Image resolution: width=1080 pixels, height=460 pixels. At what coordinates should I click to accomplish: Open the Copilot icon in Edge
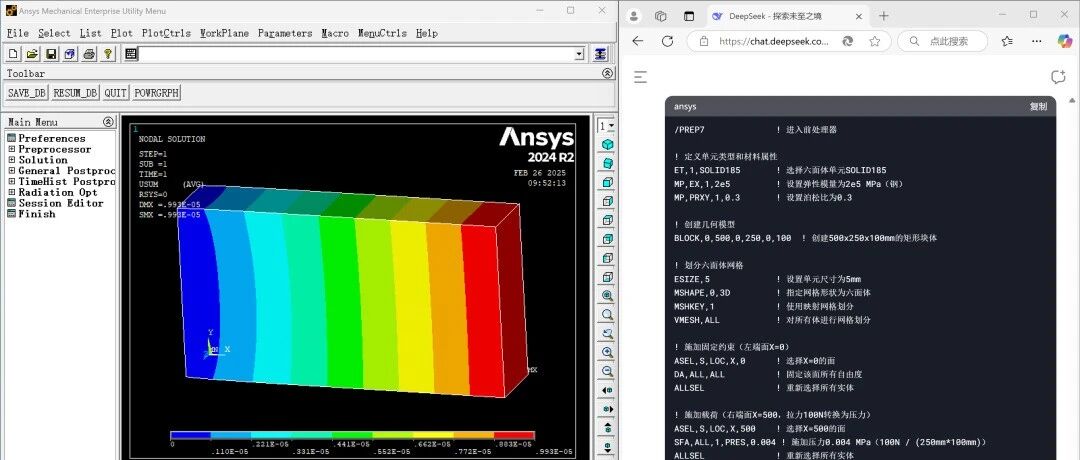1065,41
